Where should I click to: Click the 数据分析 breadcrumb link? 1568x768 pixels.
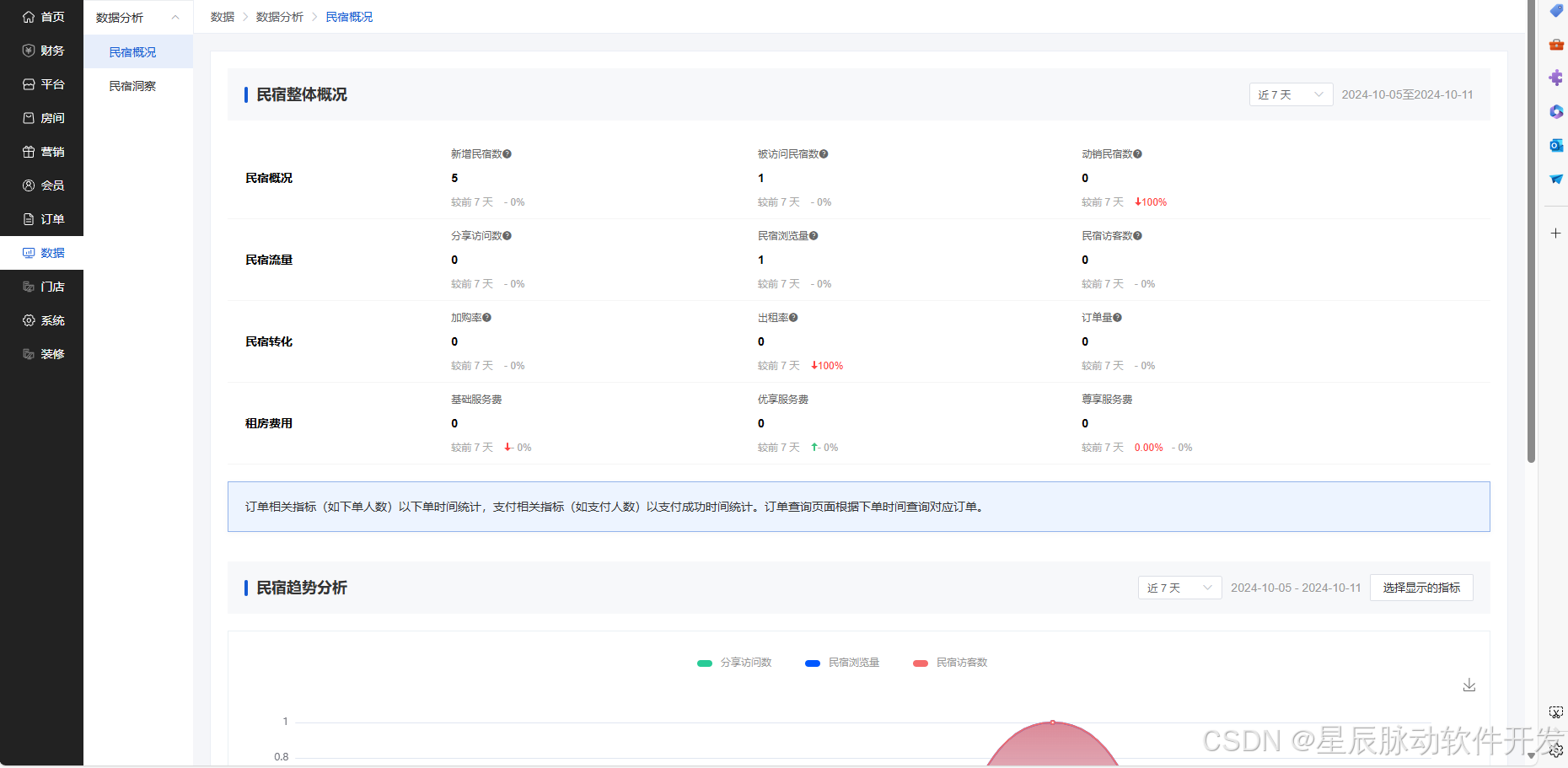click(280, 17)
